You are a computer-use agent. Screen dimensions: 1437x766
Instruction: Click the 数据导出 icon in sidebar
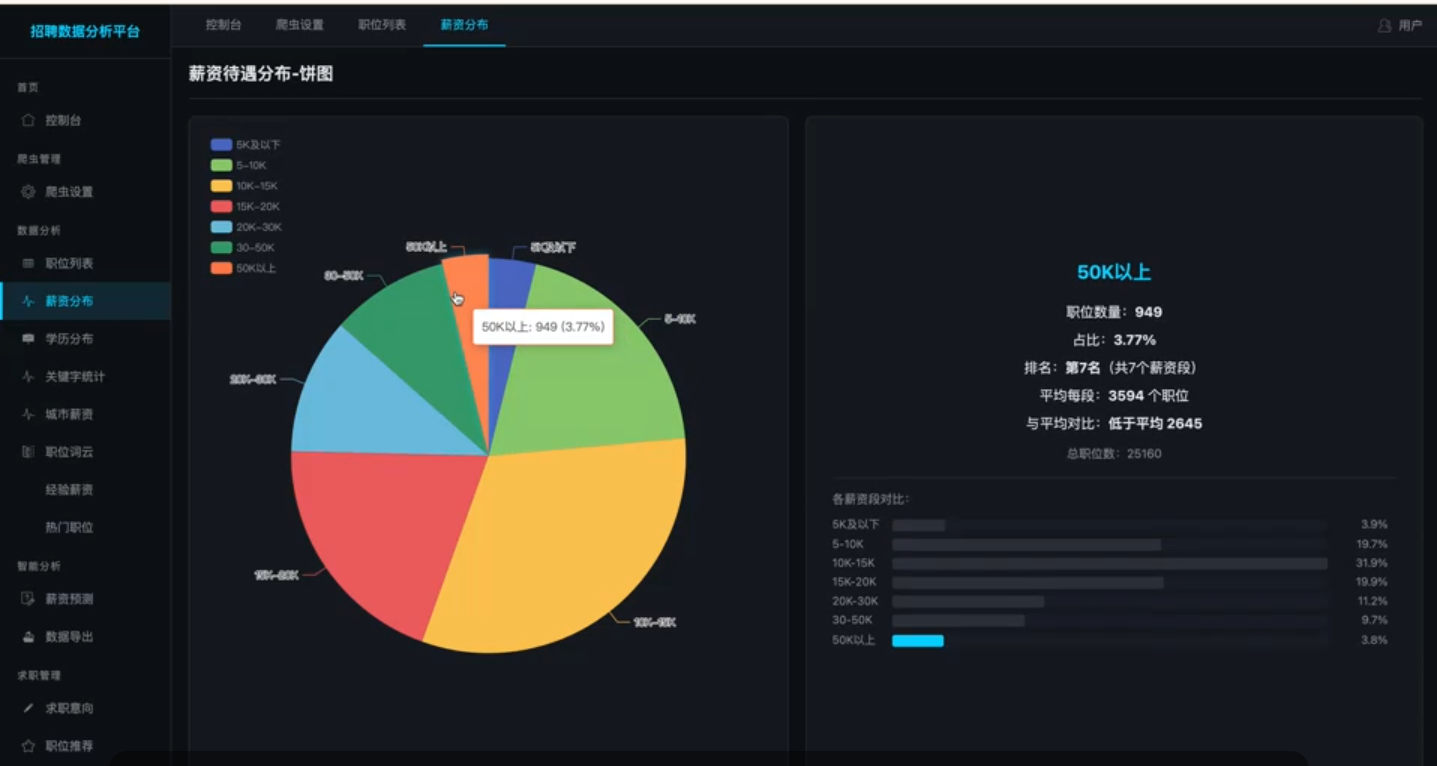pyautogui.click(x=28, y=637)
